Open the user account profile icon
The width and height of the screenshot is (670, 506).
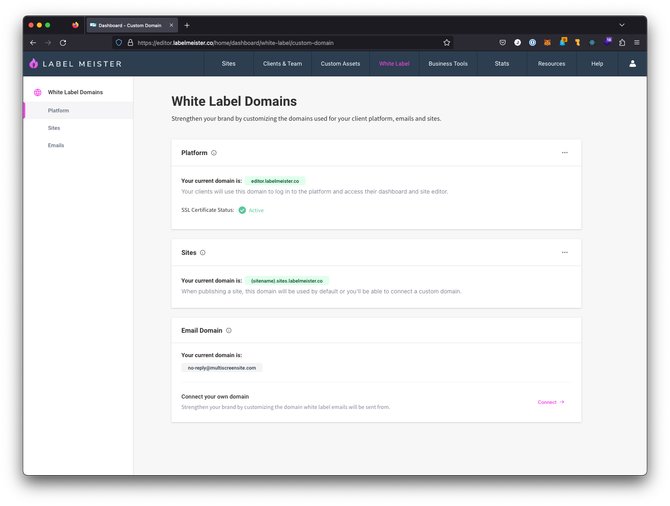pos(632,64)
